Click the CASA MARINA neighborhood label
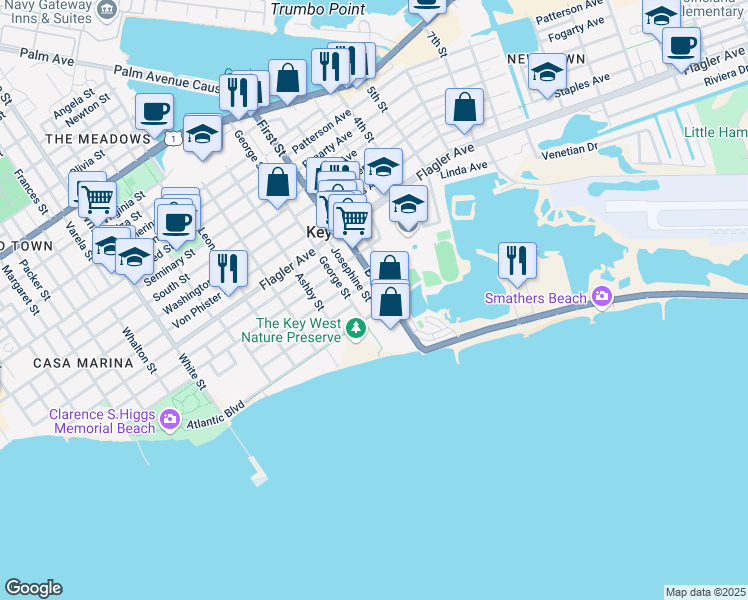The height and width of the screenshot is (600, 748). point(83,363)
